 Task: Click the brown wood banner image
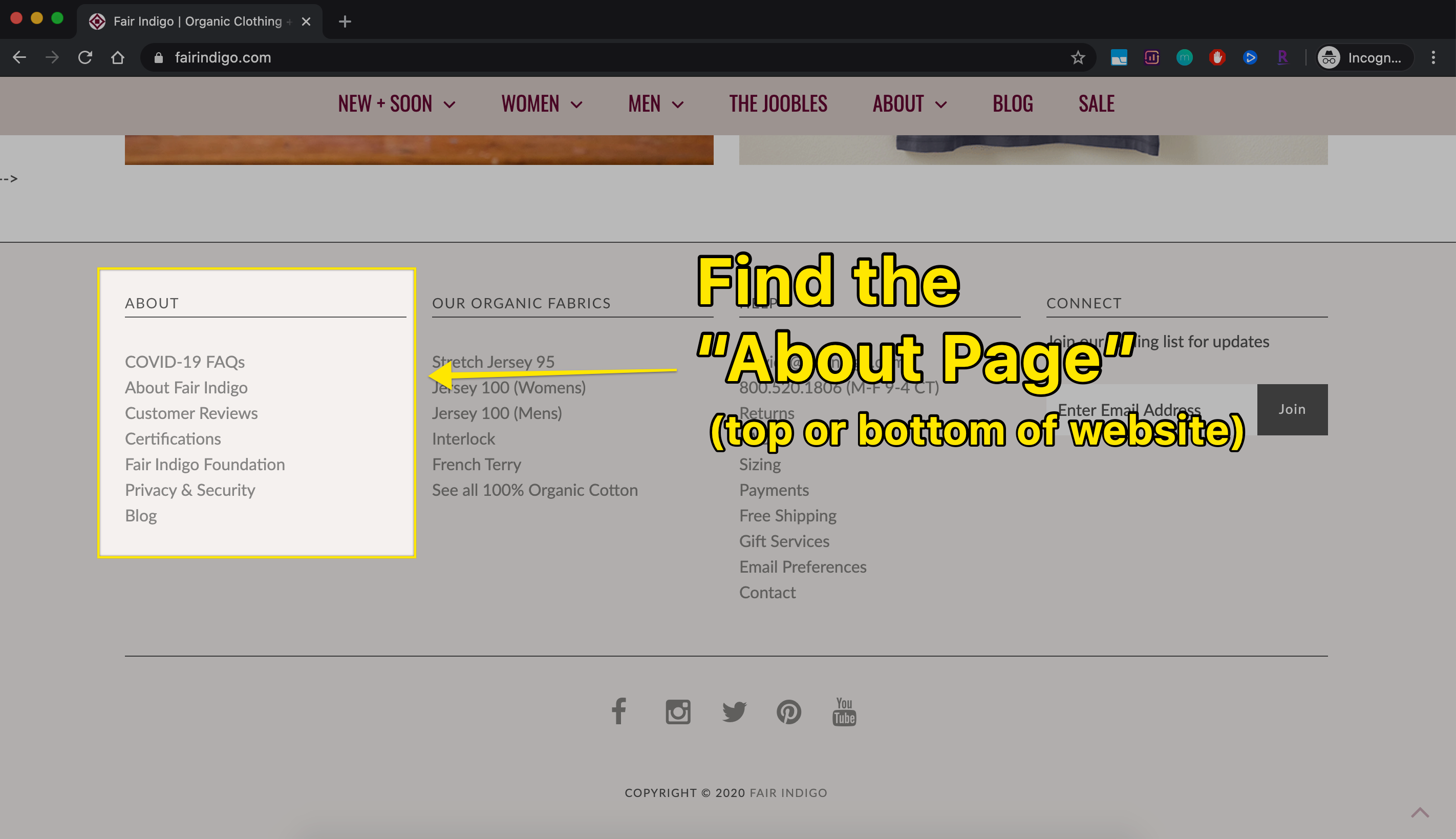(419, 150)
